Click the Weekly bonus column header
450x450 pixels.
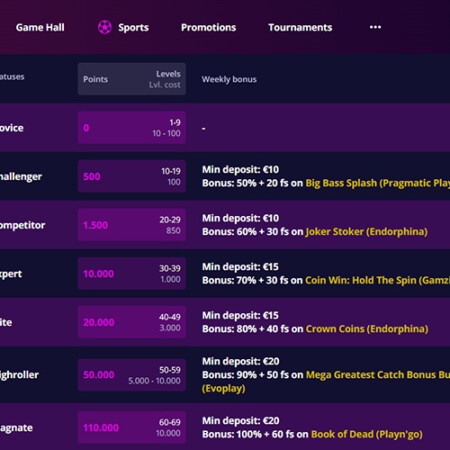tap(229, 79)
